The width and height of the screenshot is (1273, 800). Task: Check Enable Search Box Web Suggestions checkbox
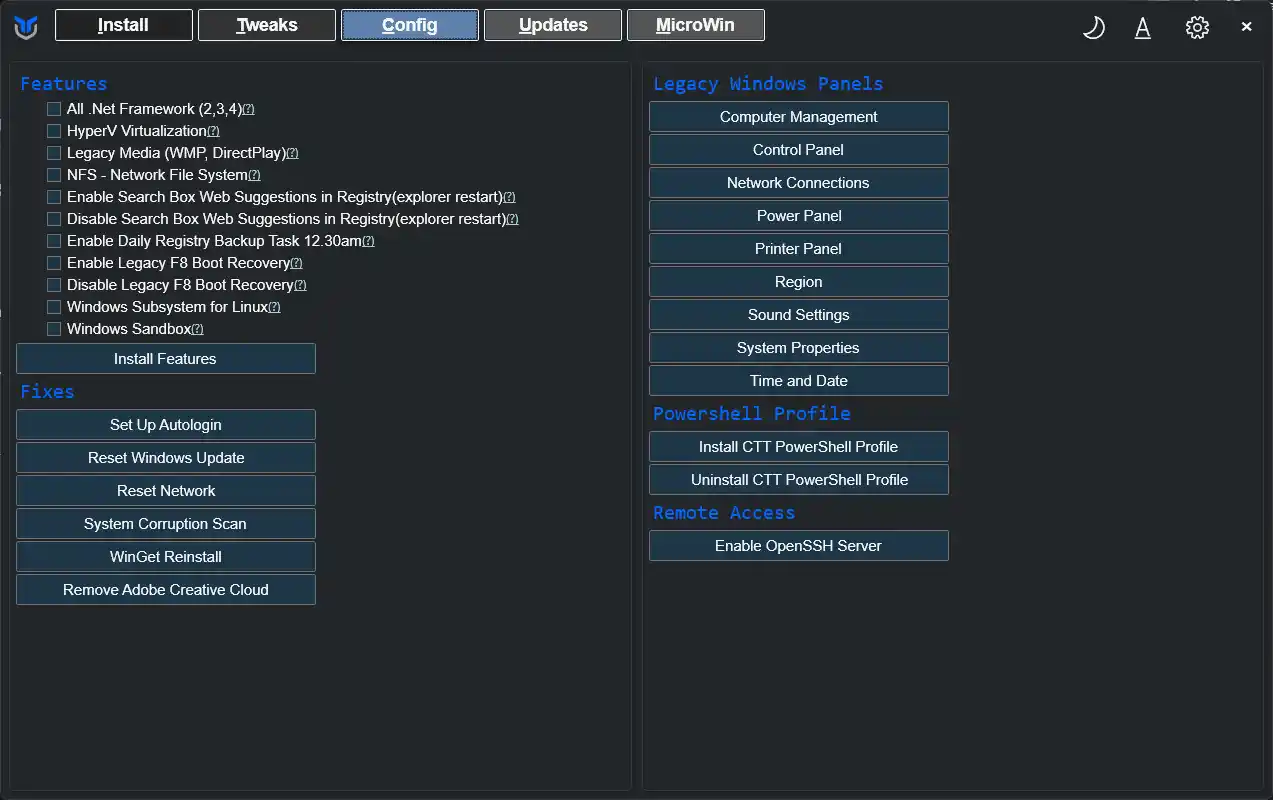(x=54, y=197)
